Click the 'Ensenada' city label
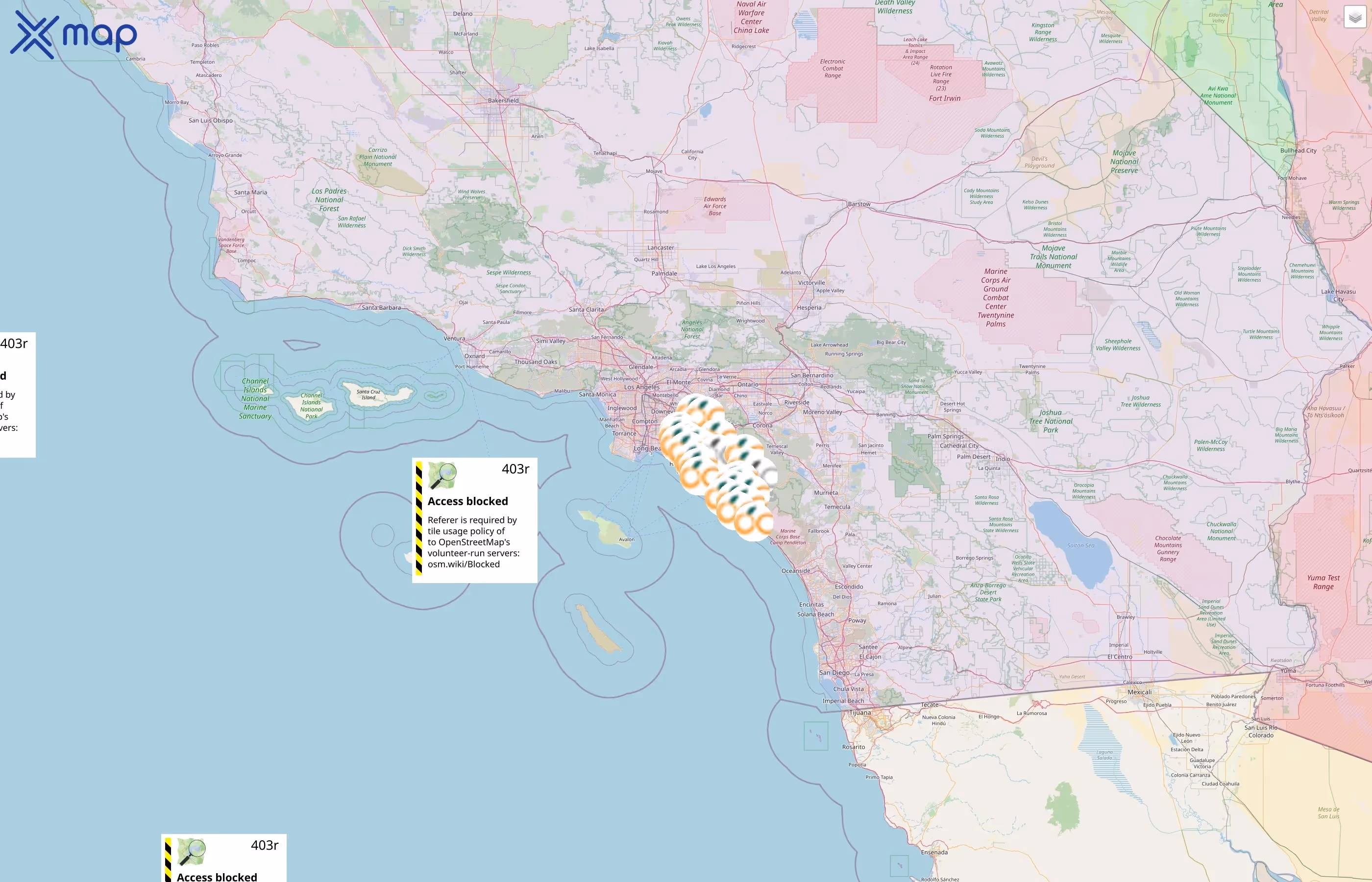Viewport: 1372px width, 882px height. (934, 852)
